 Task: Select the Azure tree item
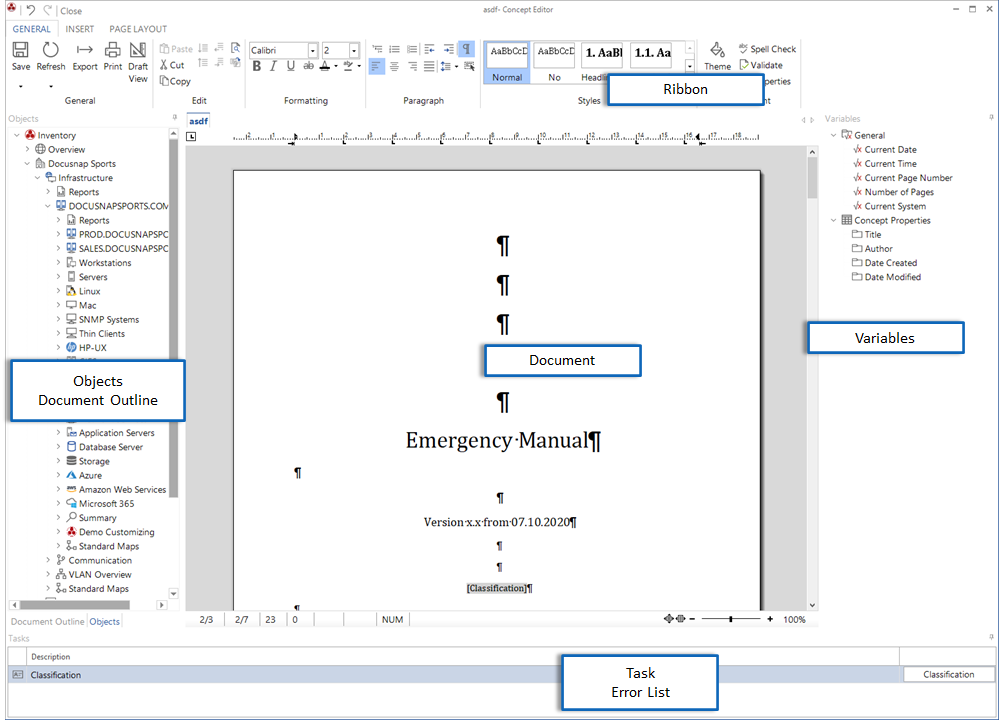pos(85,475)
